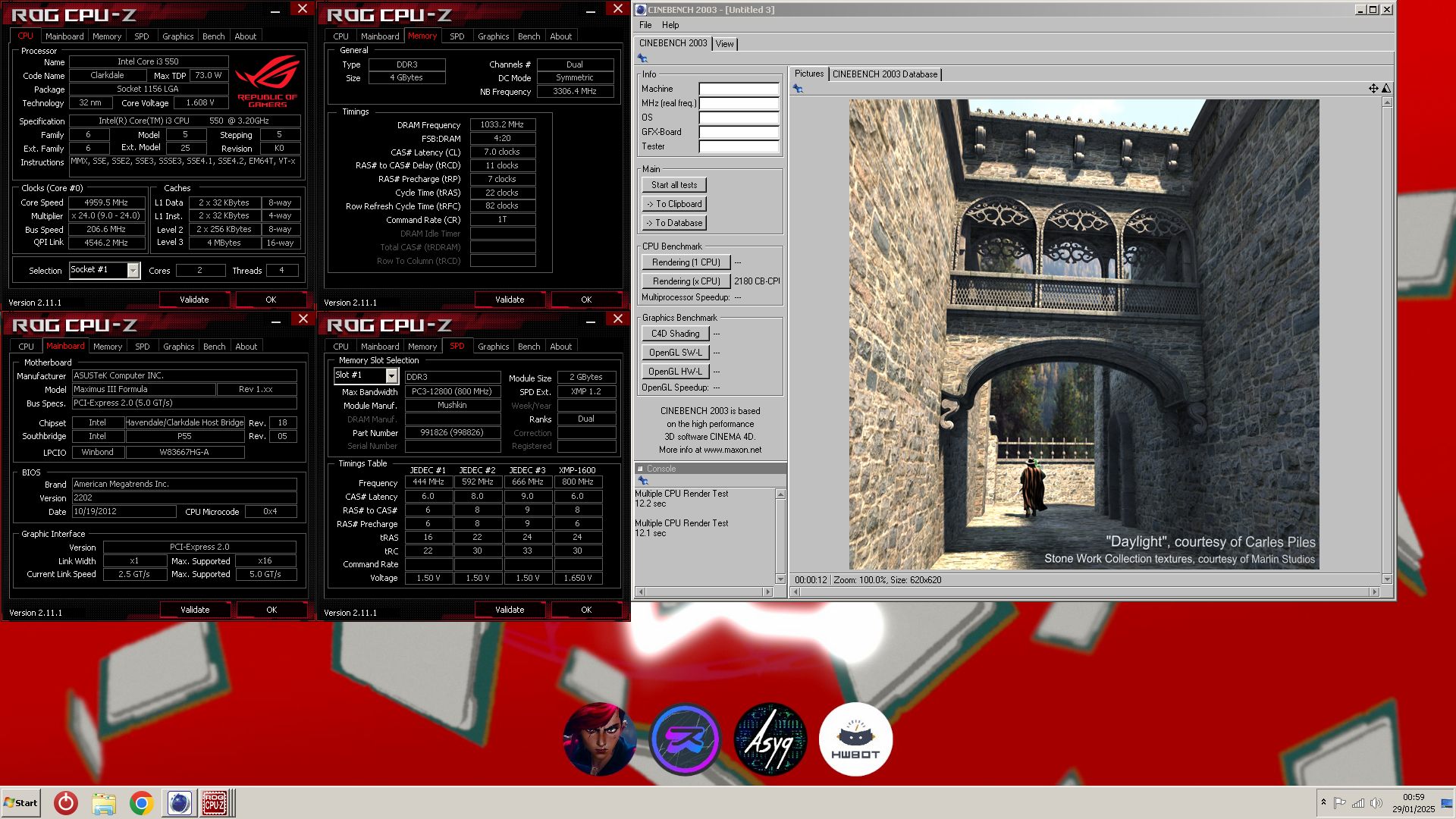Click the triangle zoom icon above picture view
This screenshot has height=819, width=1456.
[x=1386, y=89]
